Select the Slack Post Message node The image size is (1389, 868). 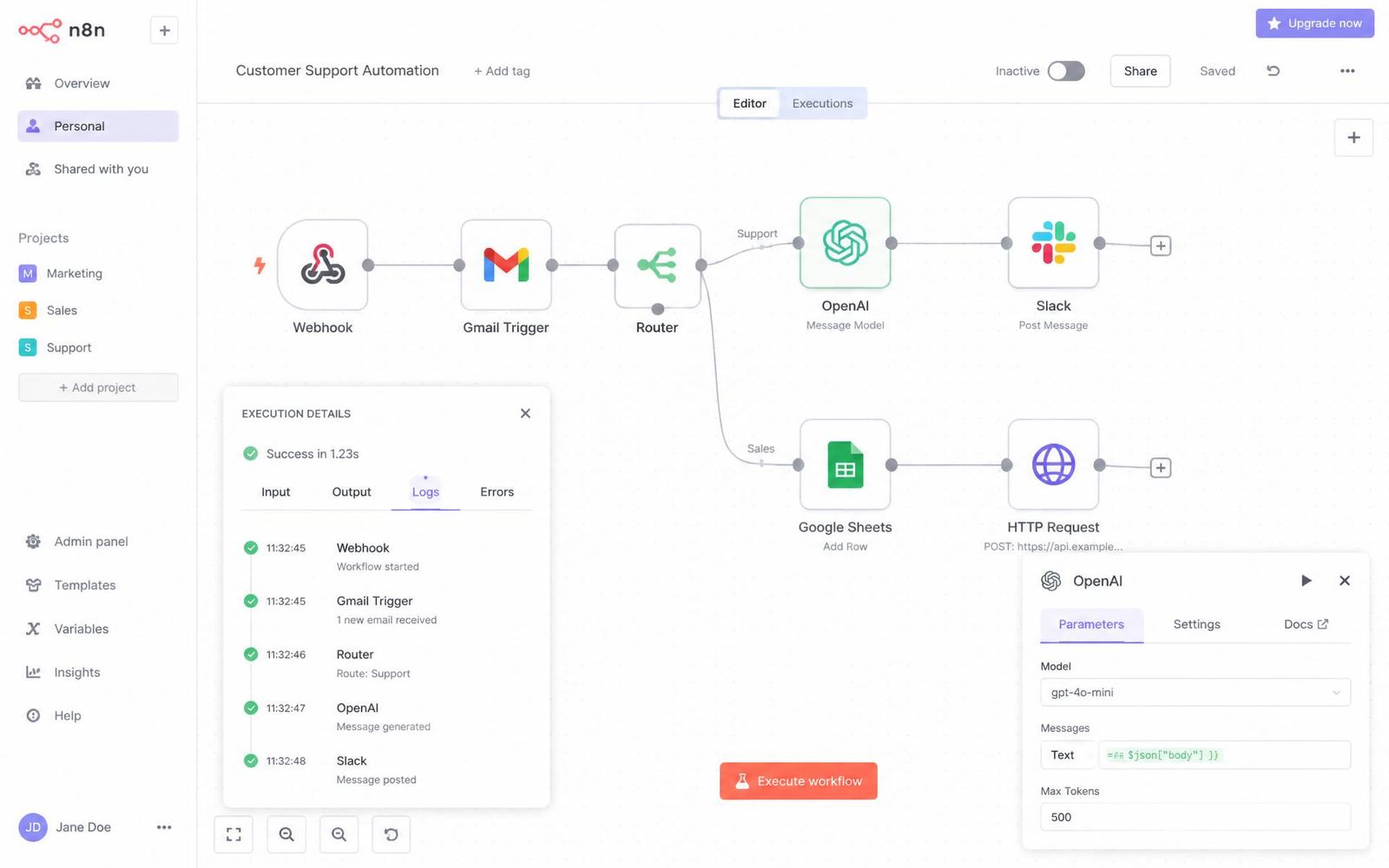coord(1053,243)
